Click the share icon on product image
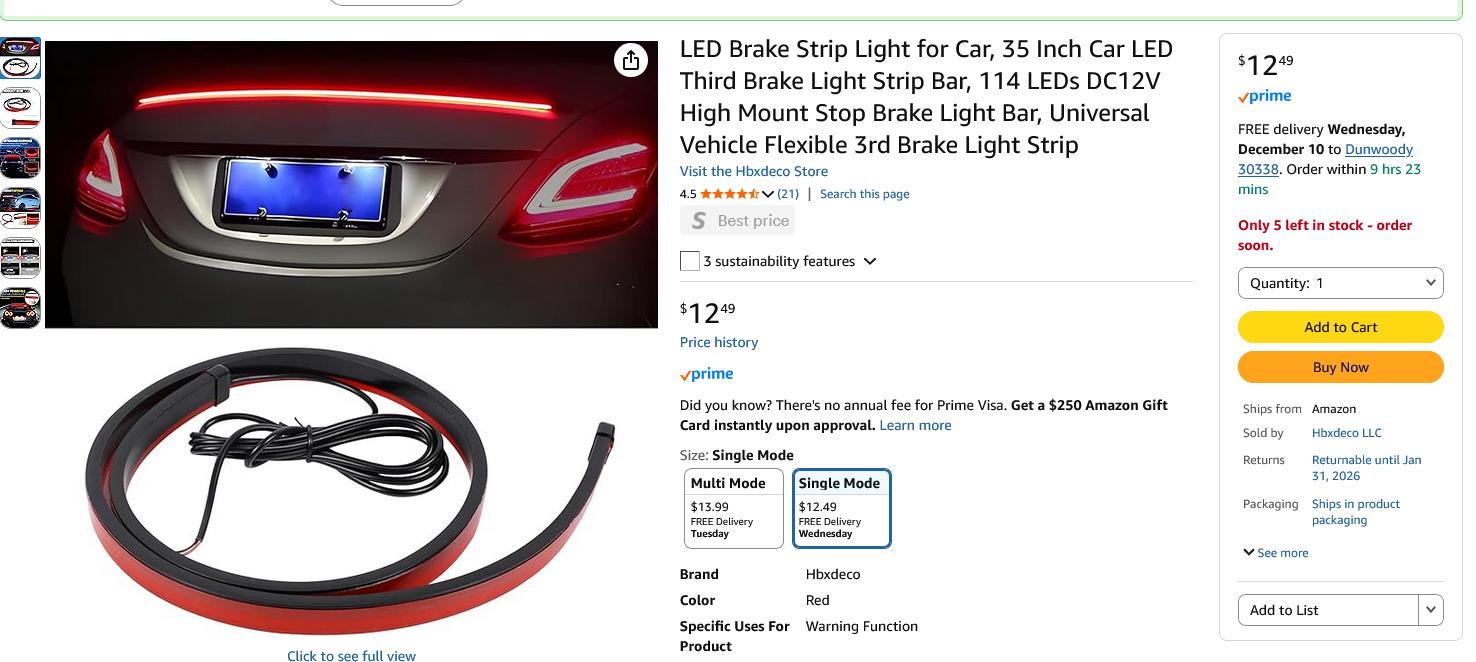The image size is (1476, 662). point(630,61)
